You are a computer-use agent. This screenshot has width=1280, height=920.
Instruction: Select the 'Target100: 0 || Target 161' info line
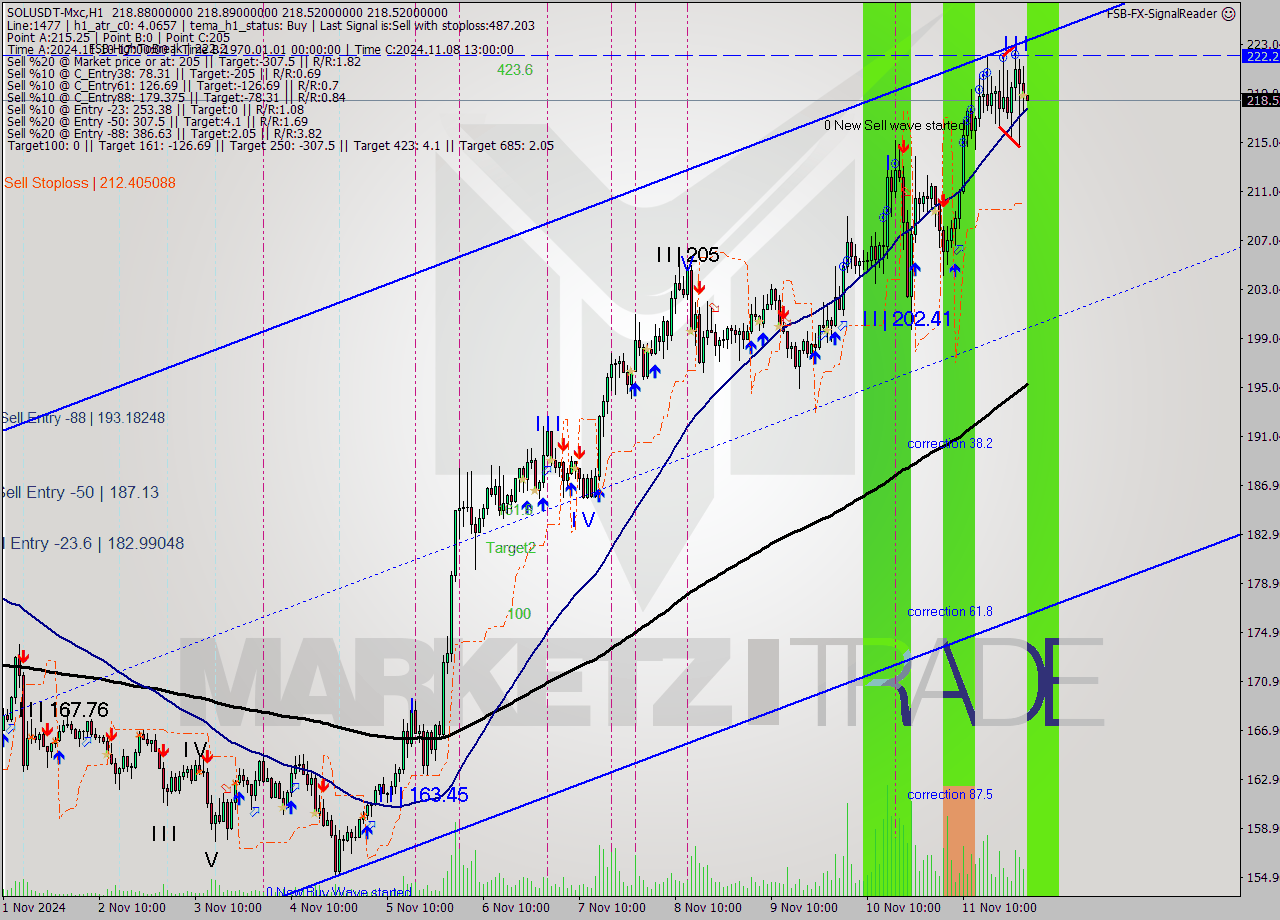[x=280, y=145]
